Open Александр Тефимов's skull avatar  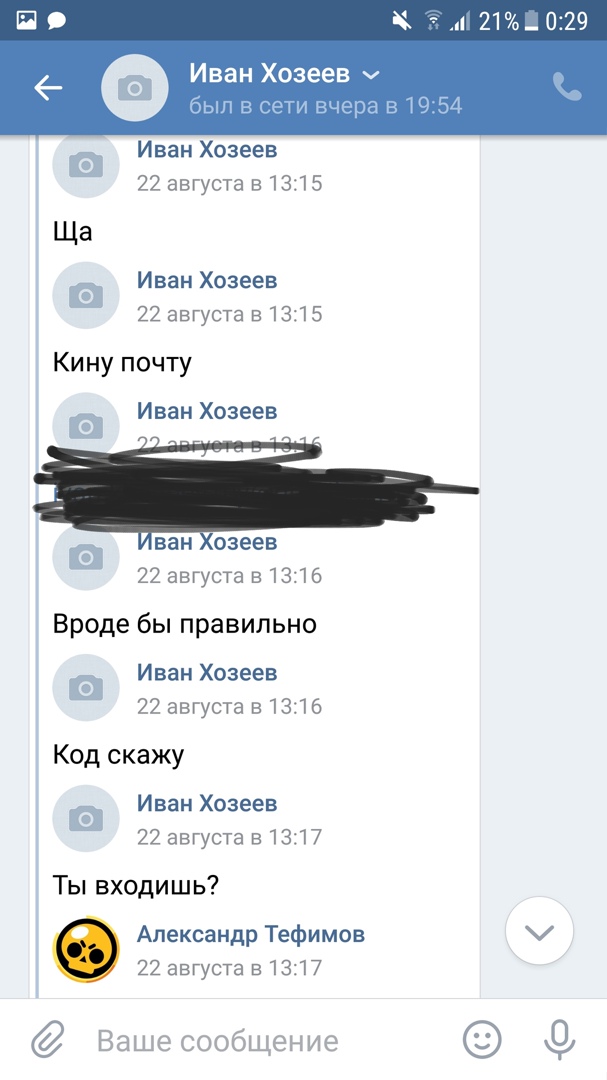click(x=86, y=949)
